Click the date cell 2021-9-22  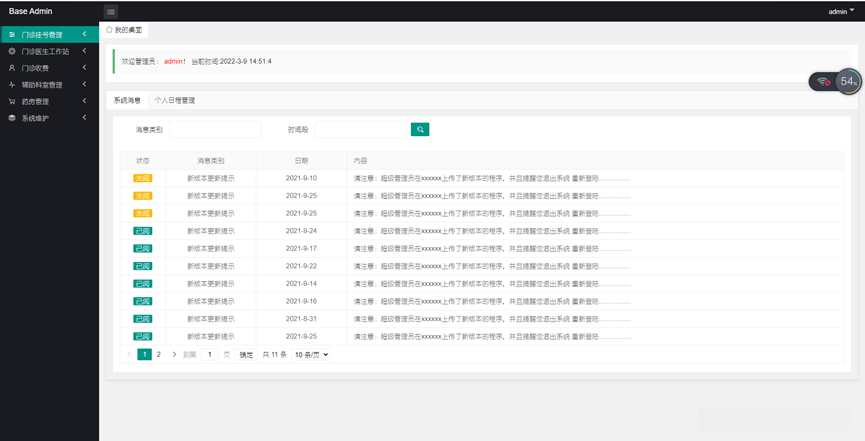pos(301,266)
